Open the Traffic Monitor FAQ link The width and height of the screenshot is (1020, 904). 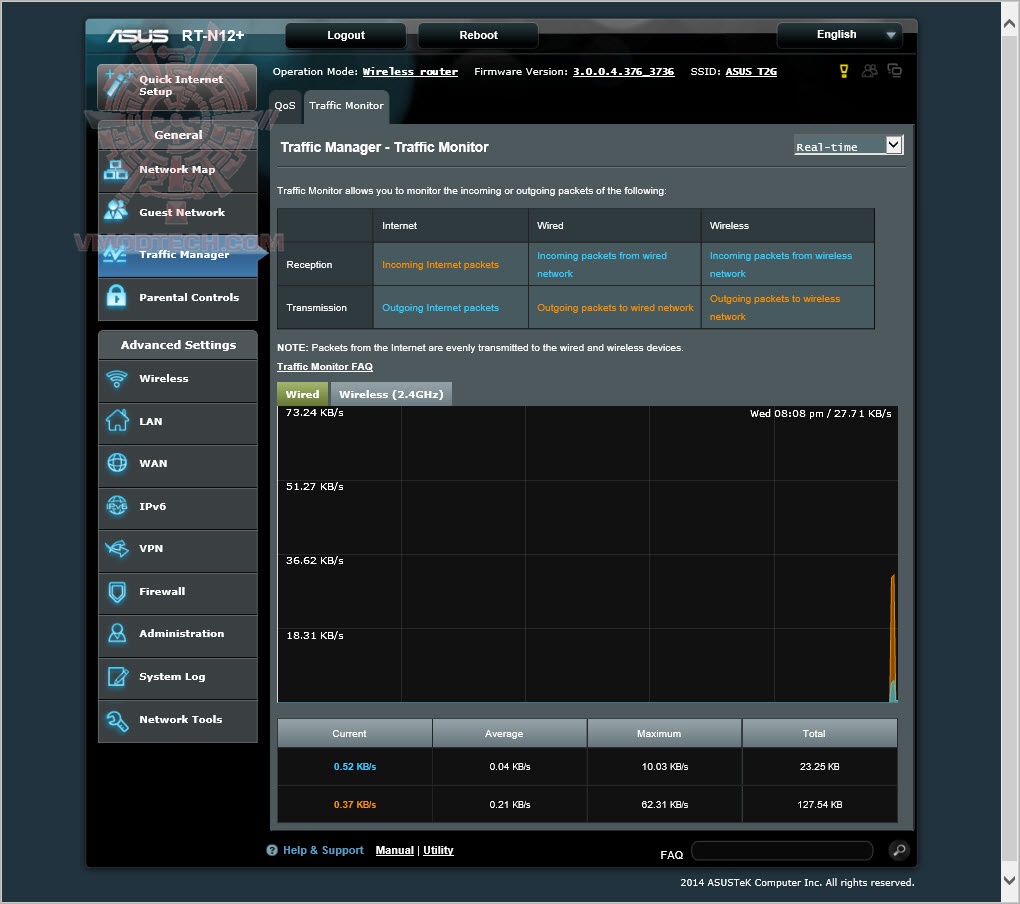pyautogui.click(x=325, y=367)
